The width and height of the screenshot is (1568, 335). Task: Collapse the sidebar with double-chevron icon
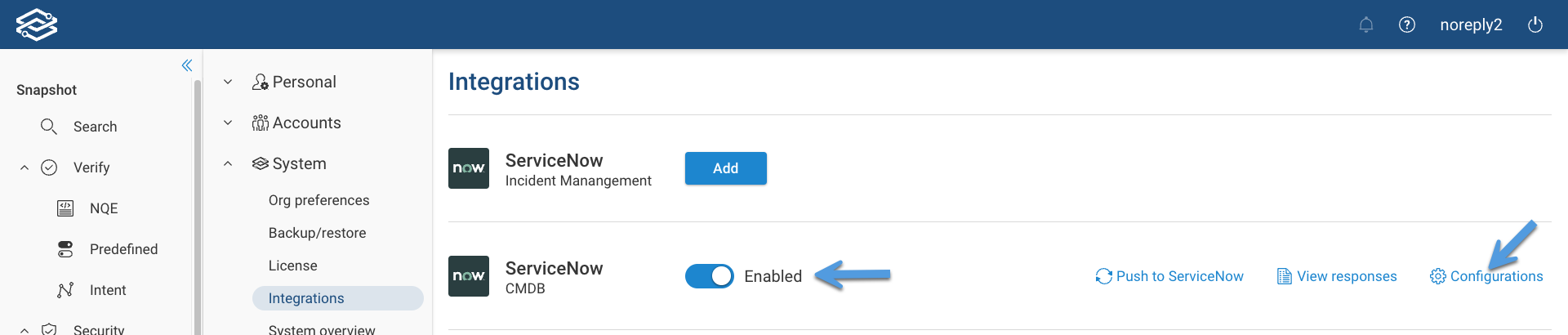(x=187, y=65)
